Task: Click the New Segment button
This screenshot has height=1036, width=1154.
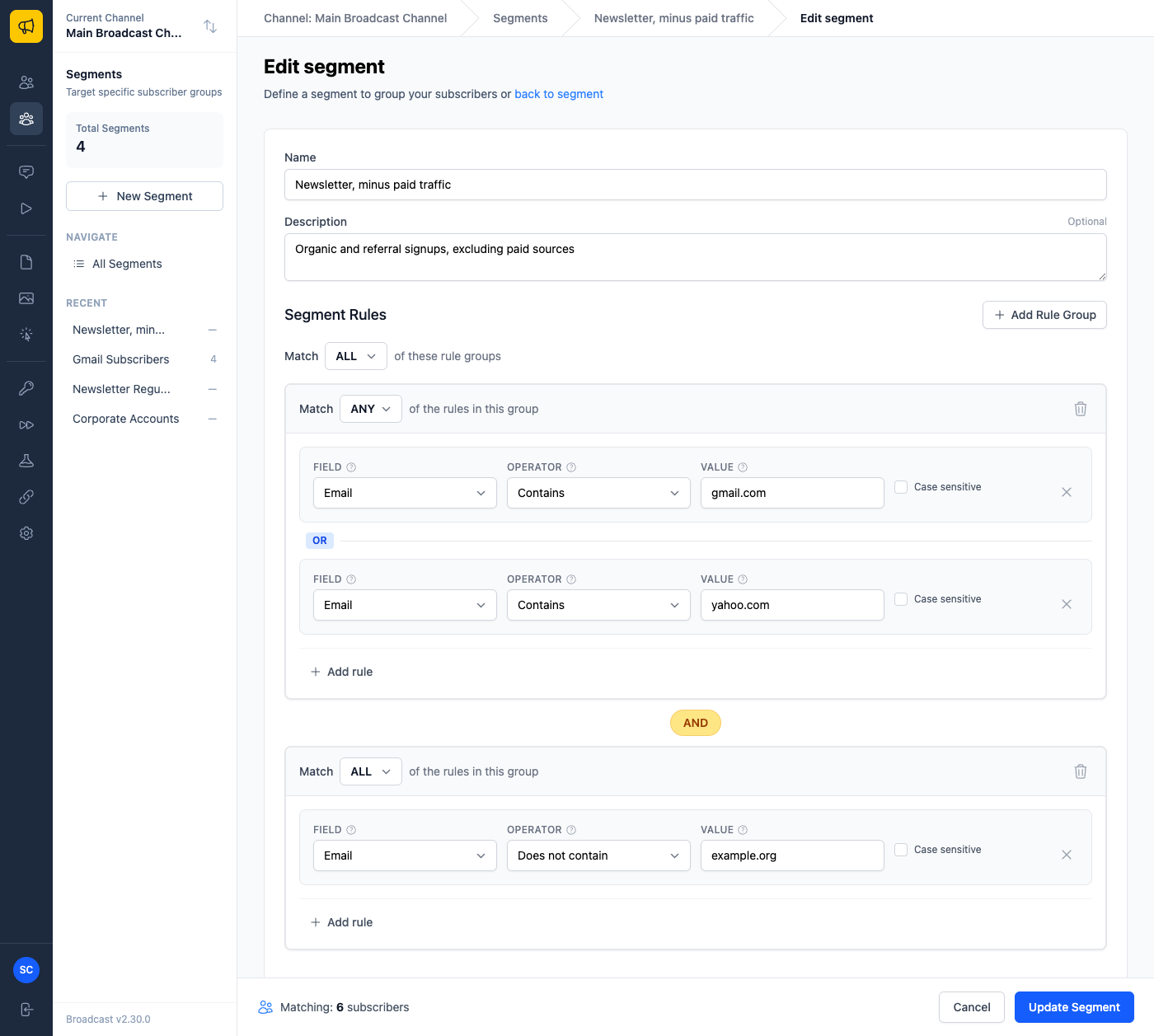Action: pyautogui.click(x=144, y=196)
